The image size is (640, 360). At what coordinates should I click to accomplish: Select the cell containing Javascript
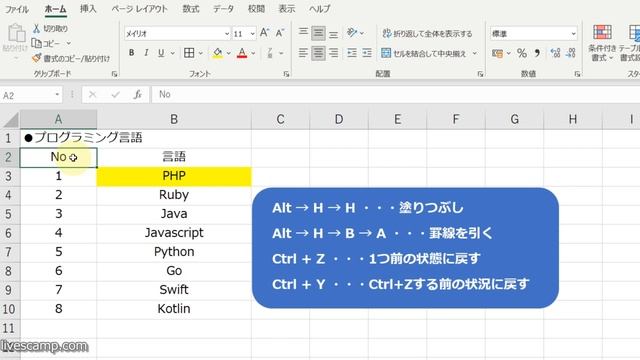pyautogui.click(x=174, y=233)
